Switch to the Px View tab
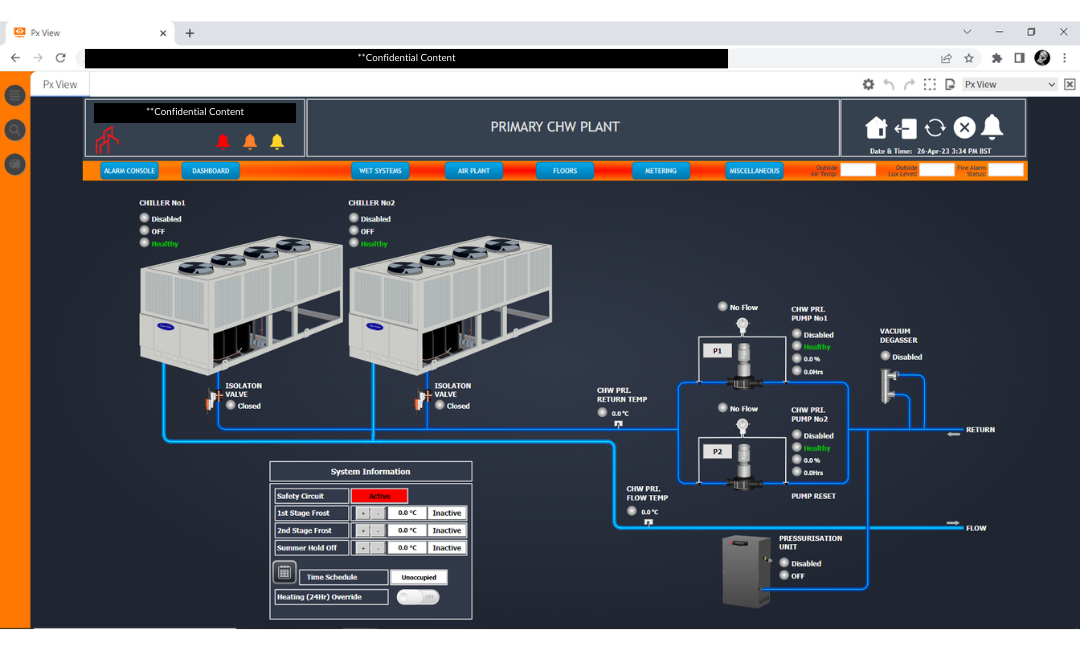Screen dimensions: 1080x650 click(59, 84)
